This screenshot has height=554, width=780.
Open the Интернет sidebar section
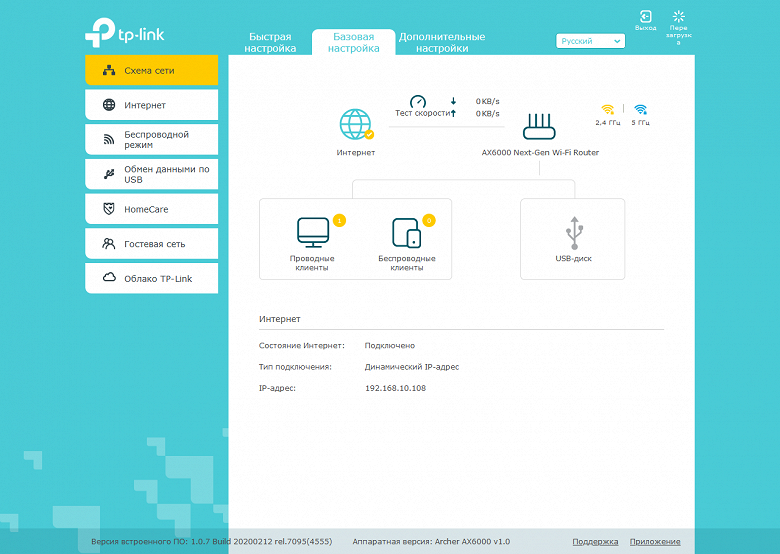pyautogui.click(x=152, y=105)
